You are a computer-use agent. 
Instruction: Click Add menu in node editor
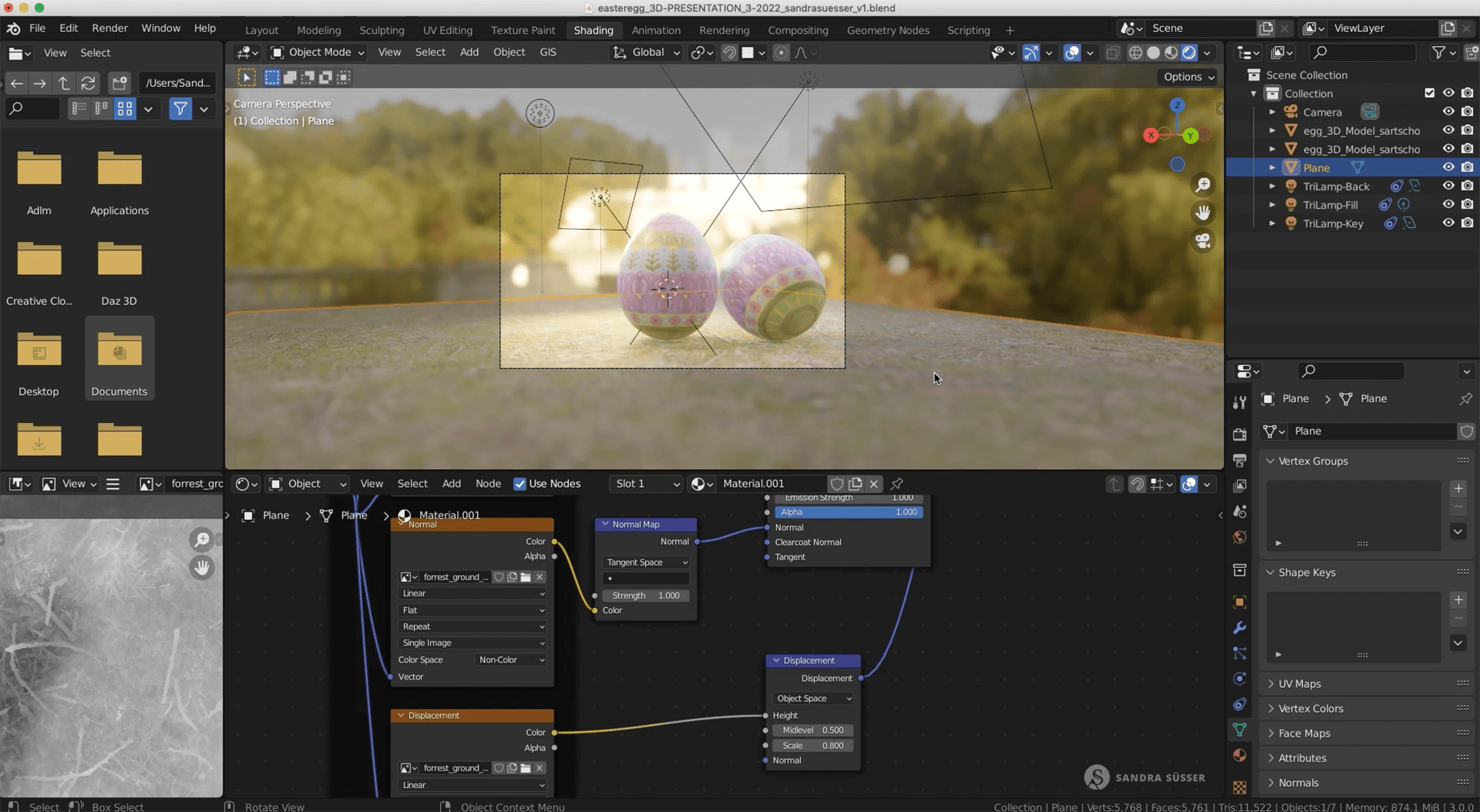tap(452, 484)
